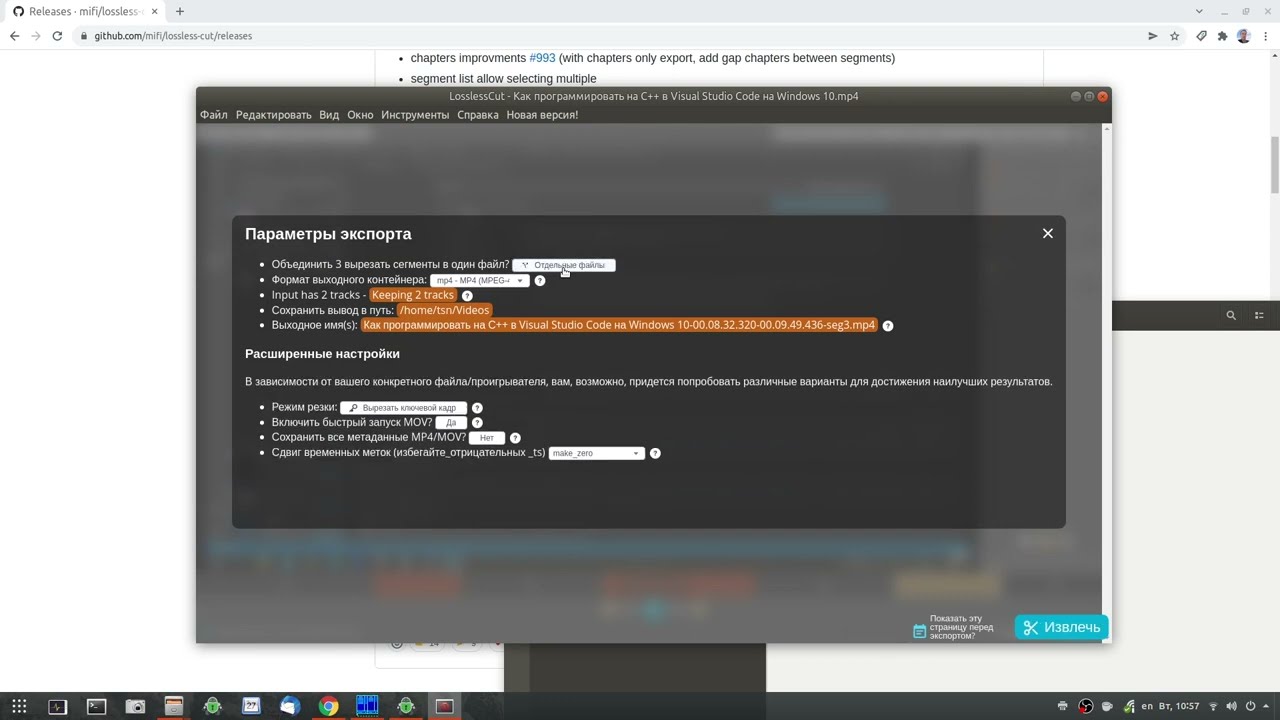Go back in Chrome
This screenshot has width=1280, height=720.
click(14, 36)
